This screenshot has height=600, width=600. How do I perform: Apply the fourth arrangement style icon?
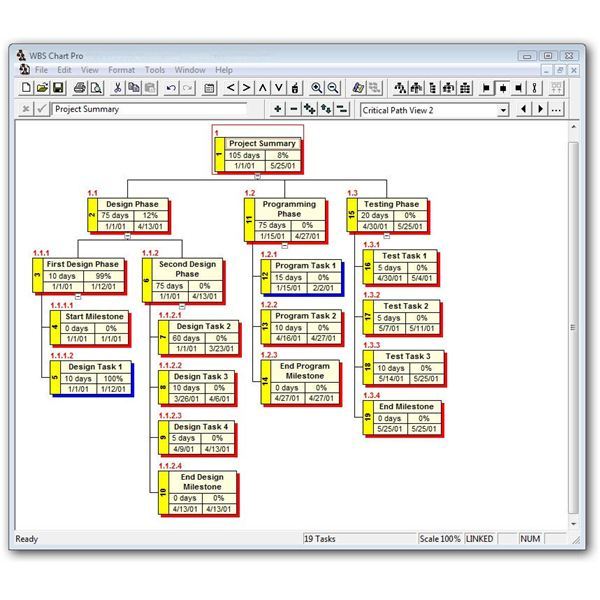tap(448, 88)
